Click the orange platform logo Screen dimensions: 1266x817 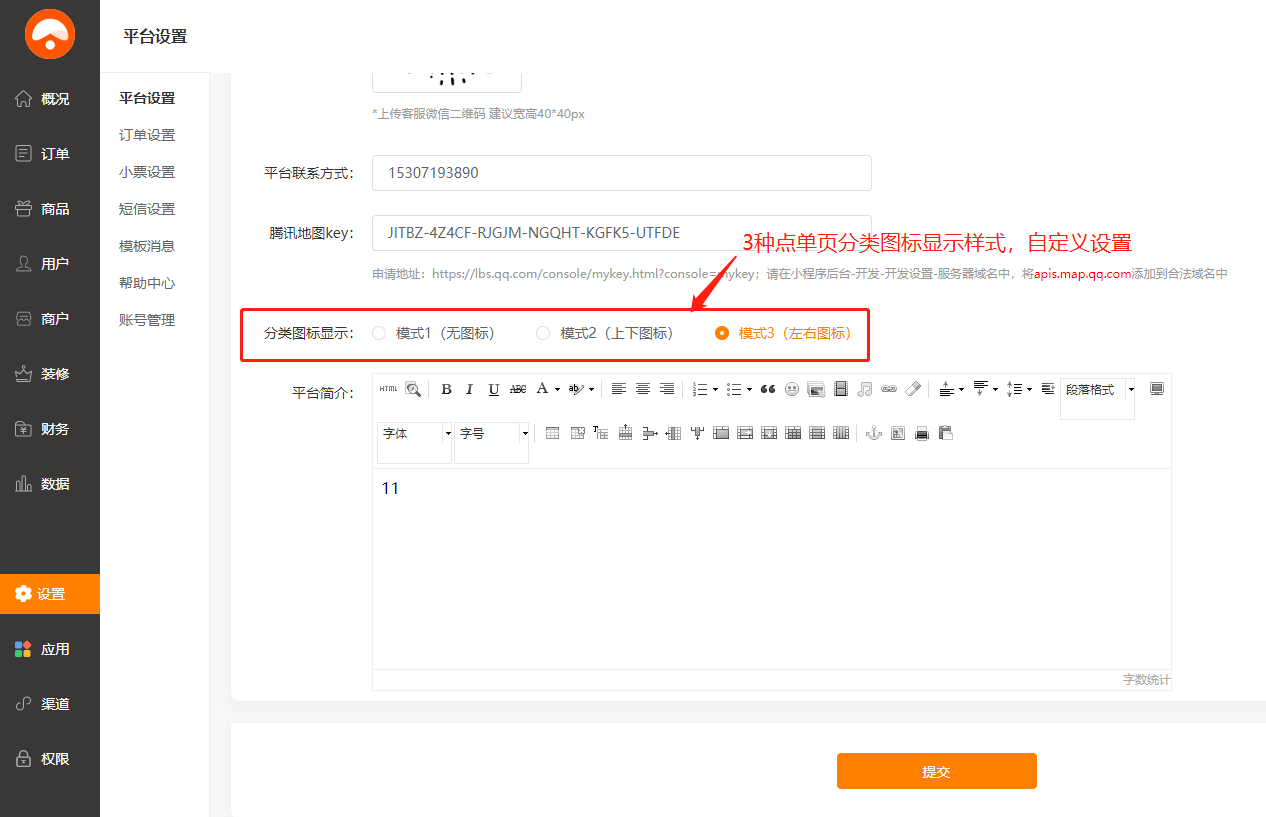click(x=50, y=34)
